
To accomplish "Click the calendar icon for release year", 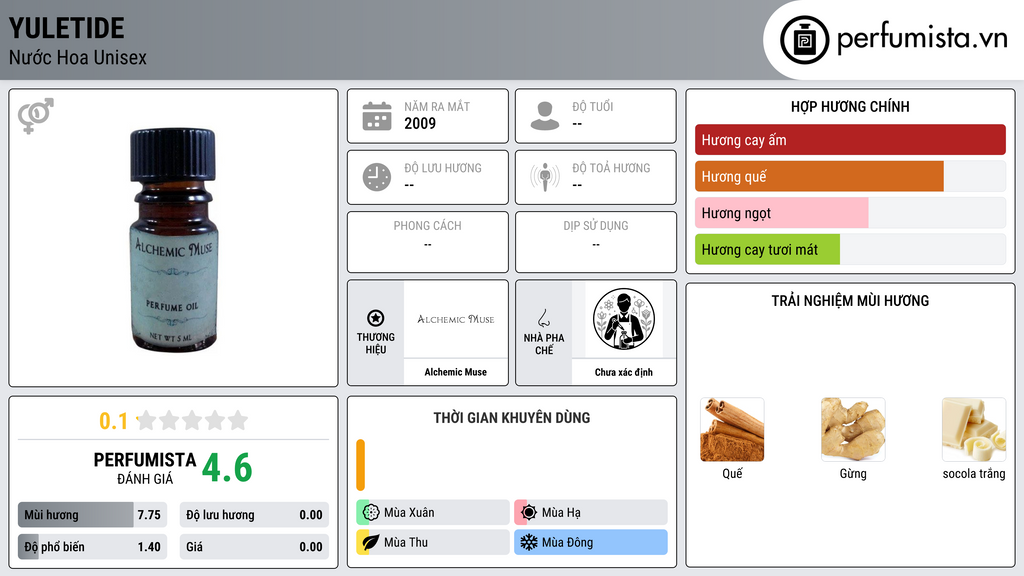I will click(x=377, y=116).
